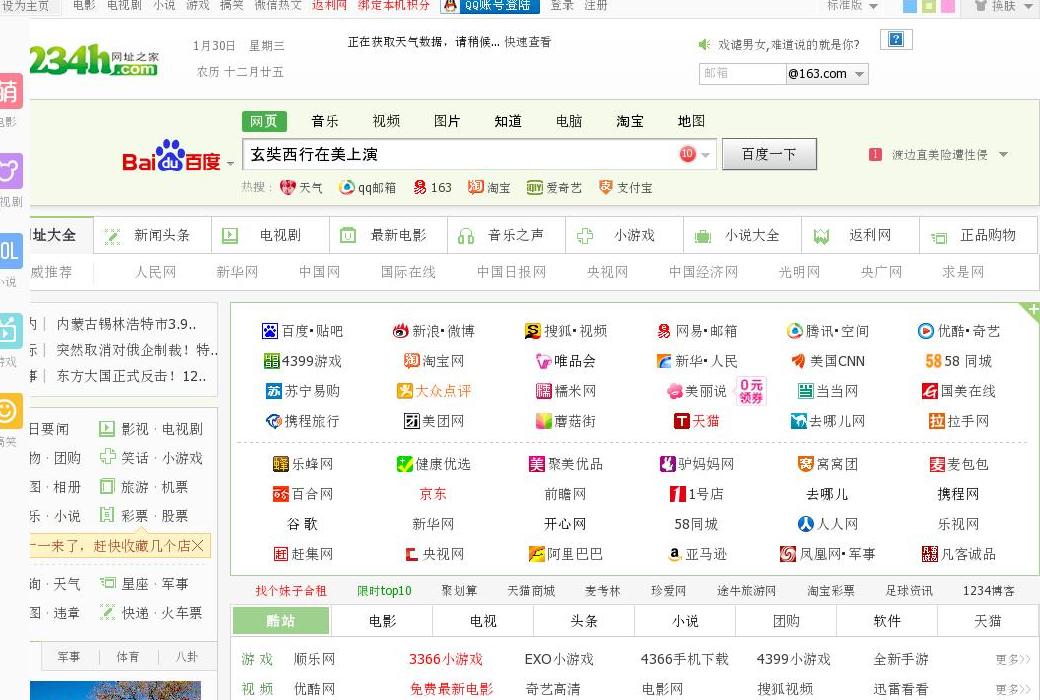Viewport: 1040px width, 700px height.
Task: Click 快速查看 weather link
Action: [527, 42]
